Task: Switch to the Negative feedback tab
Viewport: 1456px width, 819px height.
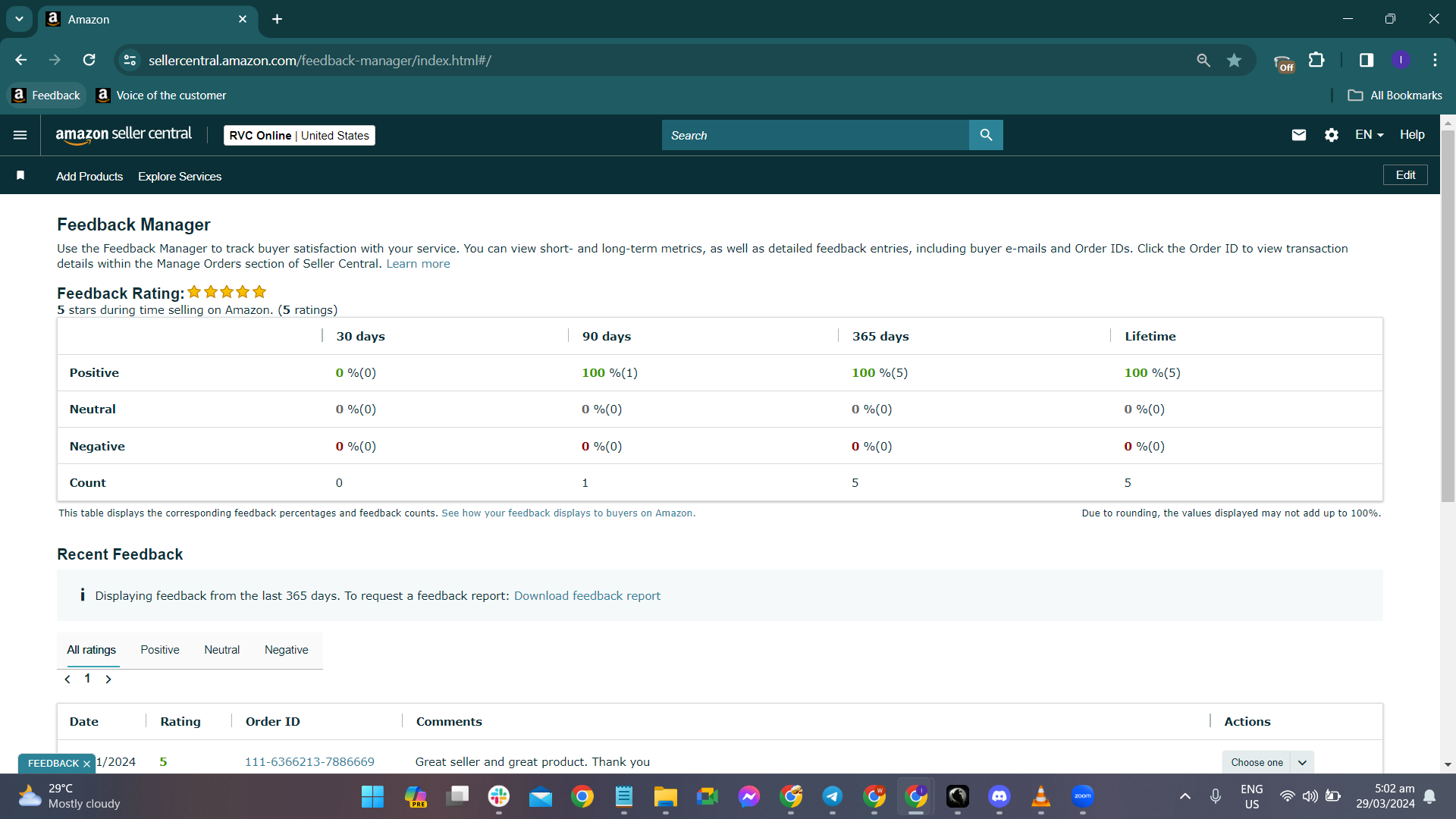Action: (x=287, y=650)
